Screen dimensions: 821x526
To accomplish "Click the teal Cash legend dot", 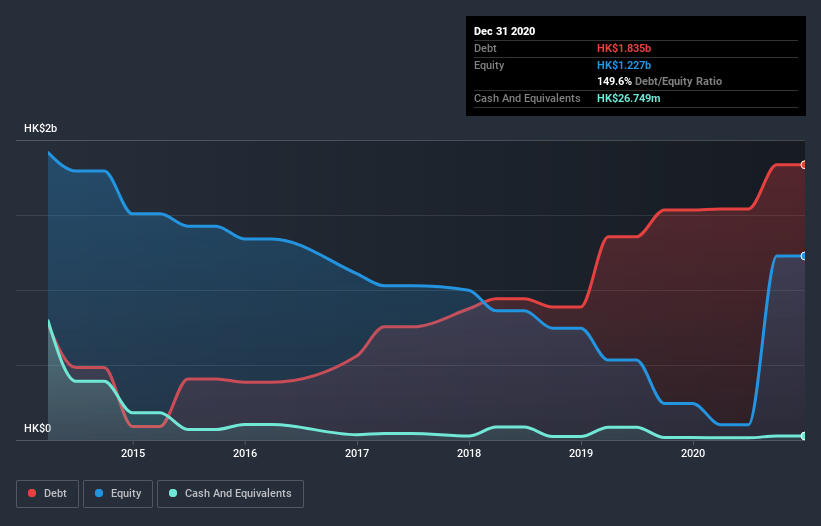I will coord(173,493).
